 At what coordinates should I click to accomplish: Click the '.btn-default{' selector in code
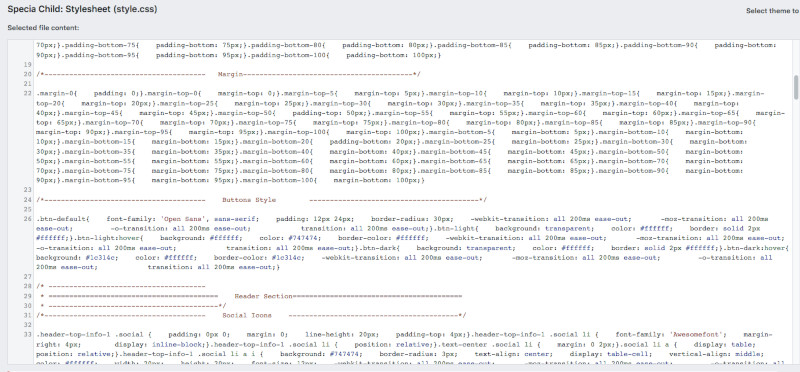(63, 219)
